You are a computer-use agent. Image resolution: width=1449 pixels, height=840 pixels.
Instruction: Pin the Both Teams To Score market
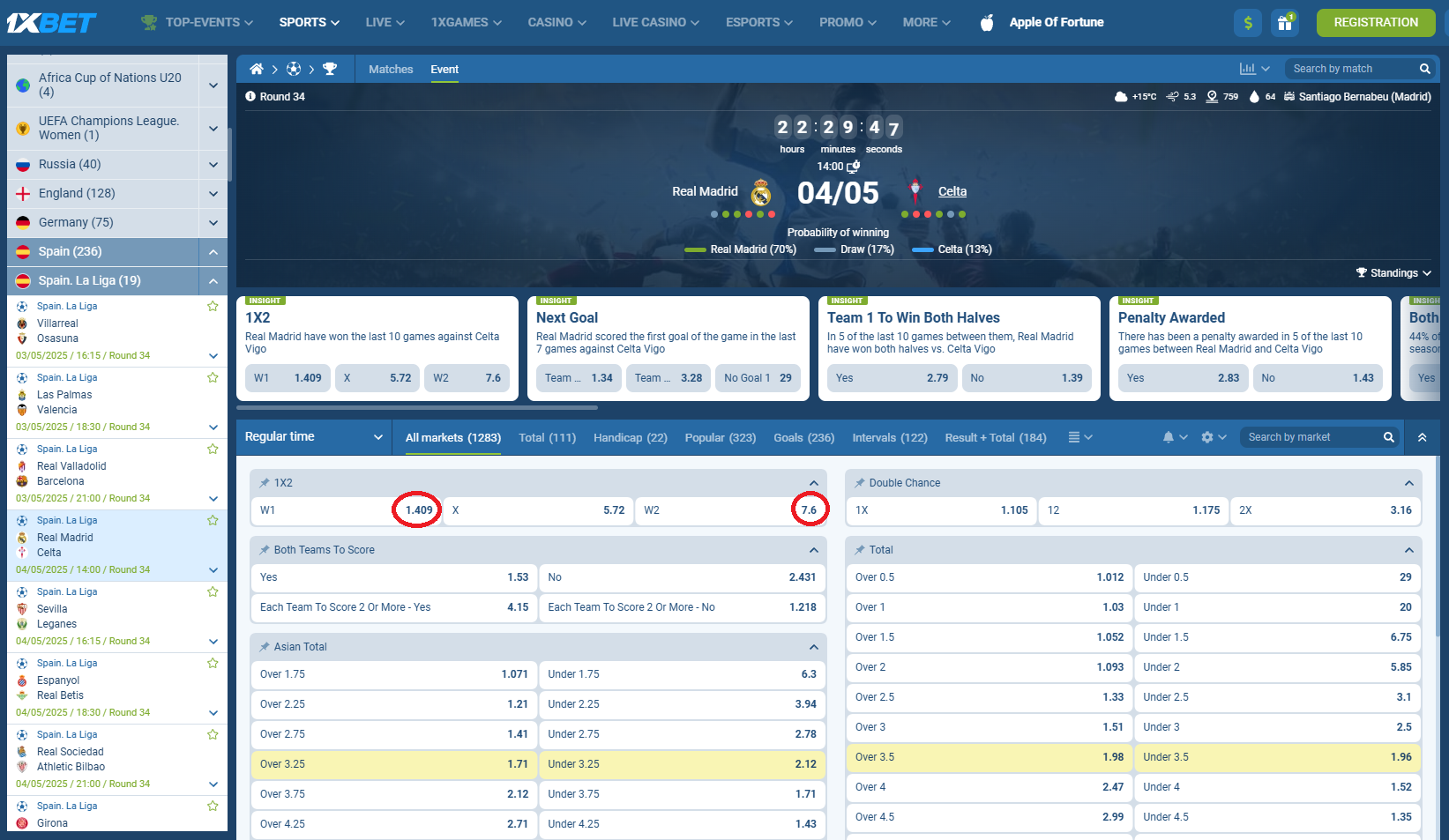point(264,550)
